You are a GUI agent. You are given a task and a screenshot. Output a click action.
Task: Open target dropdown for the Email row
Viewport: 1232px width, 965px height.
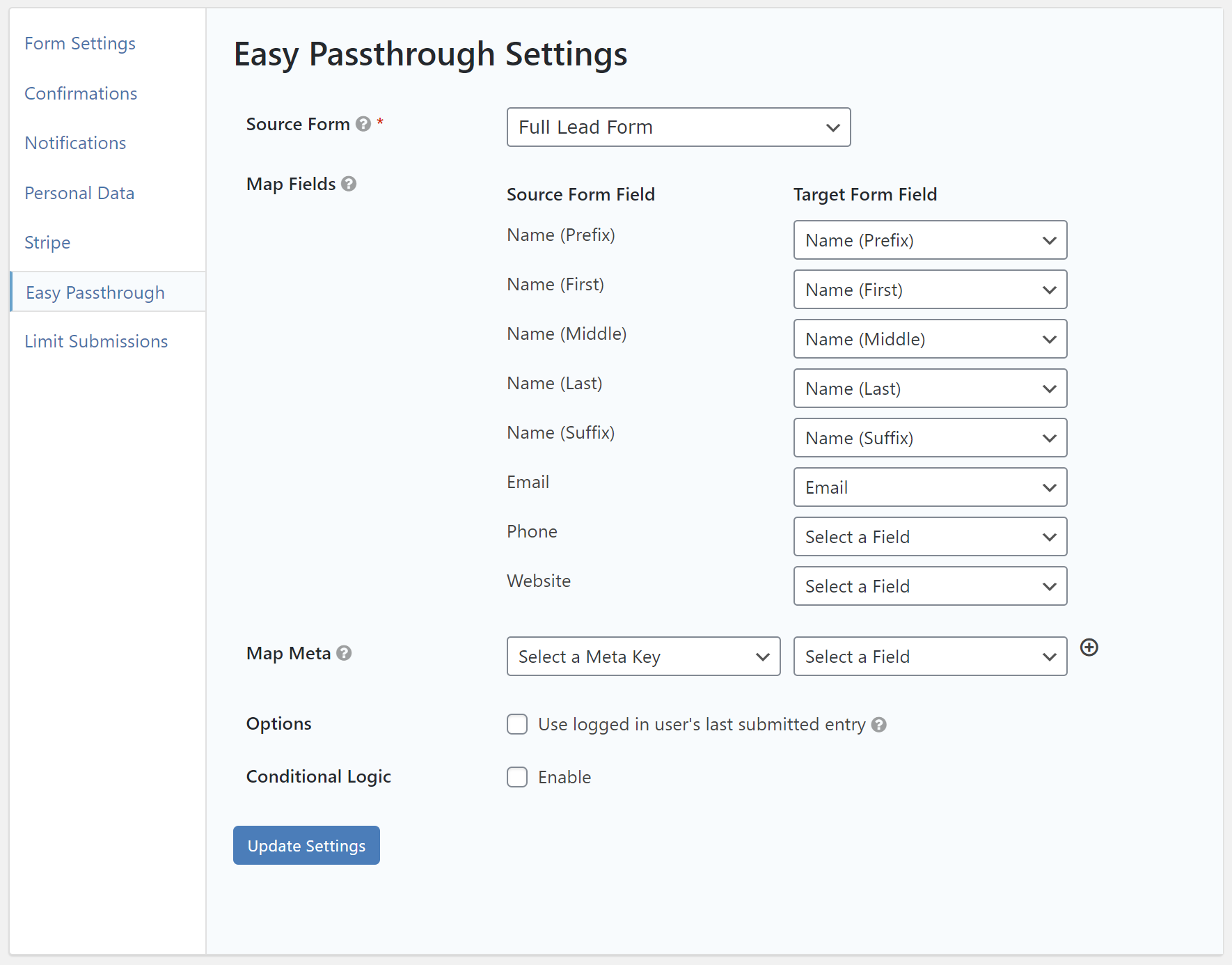tap(930, 487)
